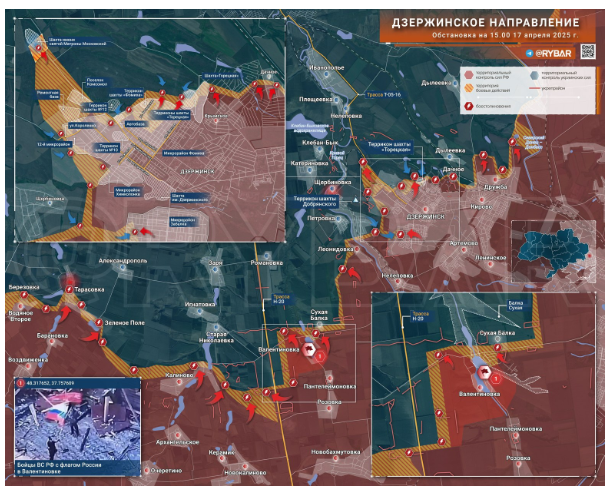The height and width of the screenshot is (492, 612).
Task: Click the date line 'Обстановка на 15.00 17 апреля 2025 г.'
Action: pos(505,35)
